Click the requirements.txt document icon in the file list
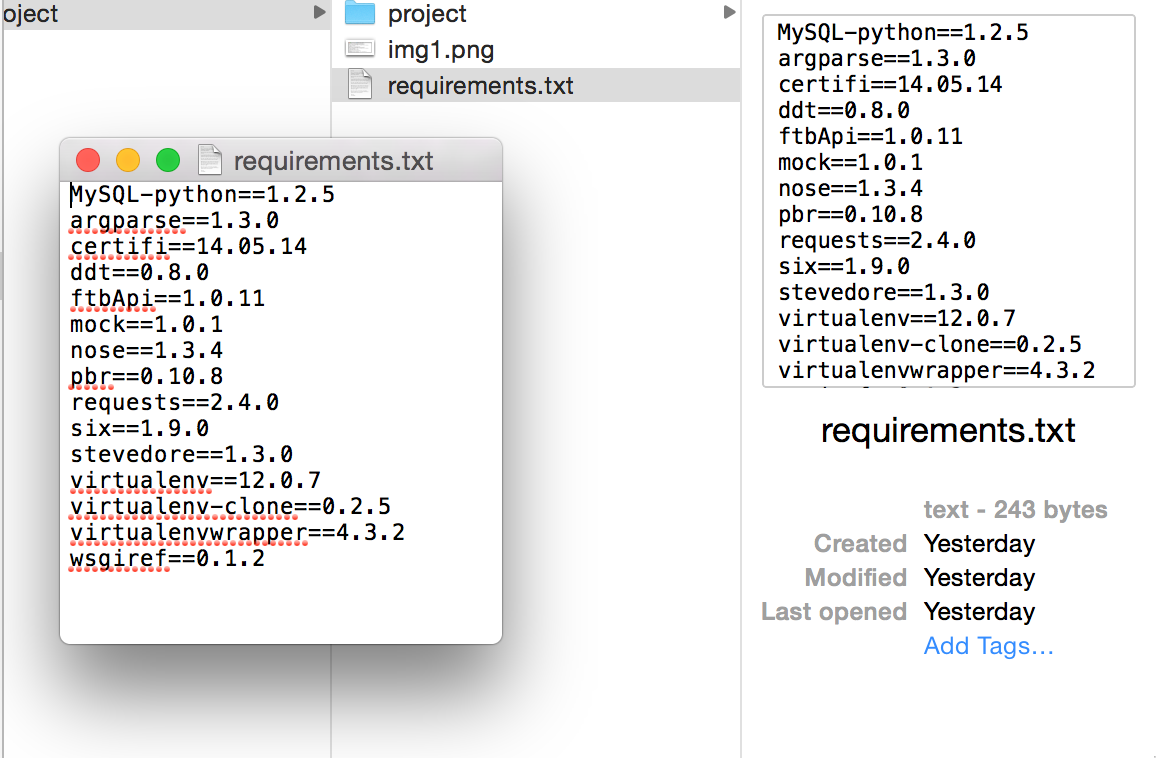The width and height of the screenshot is (1156, 758). (x=357, y=85)
